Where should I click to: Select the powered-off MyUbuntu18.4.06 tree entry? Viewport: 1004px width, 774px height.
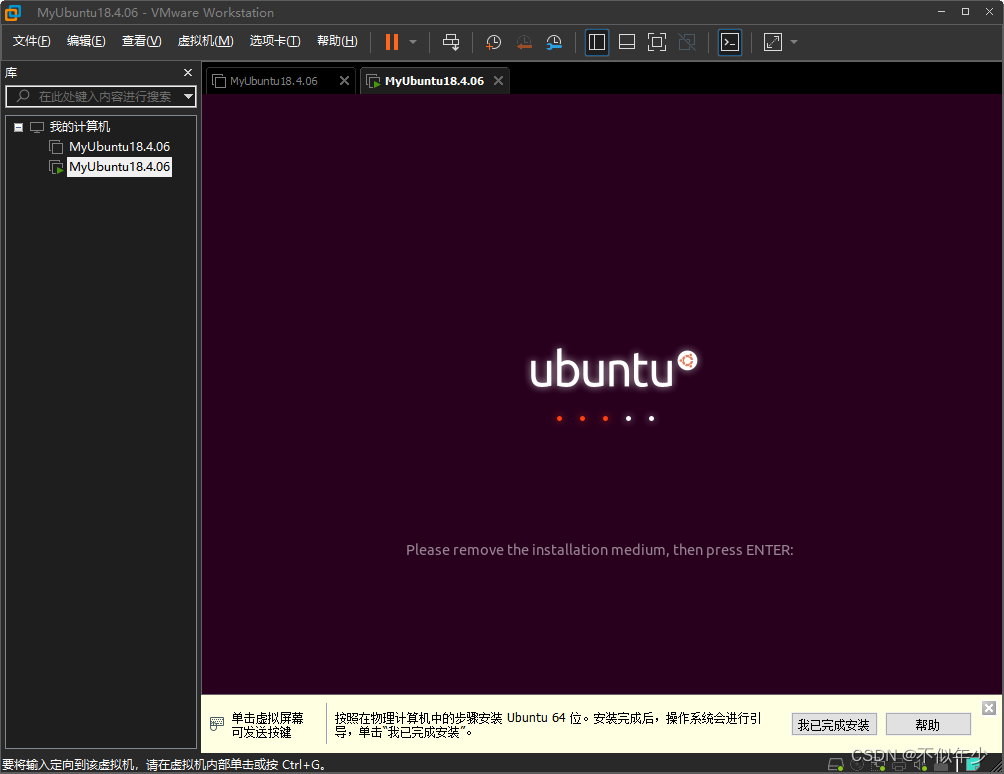click(x=119, y=147)
